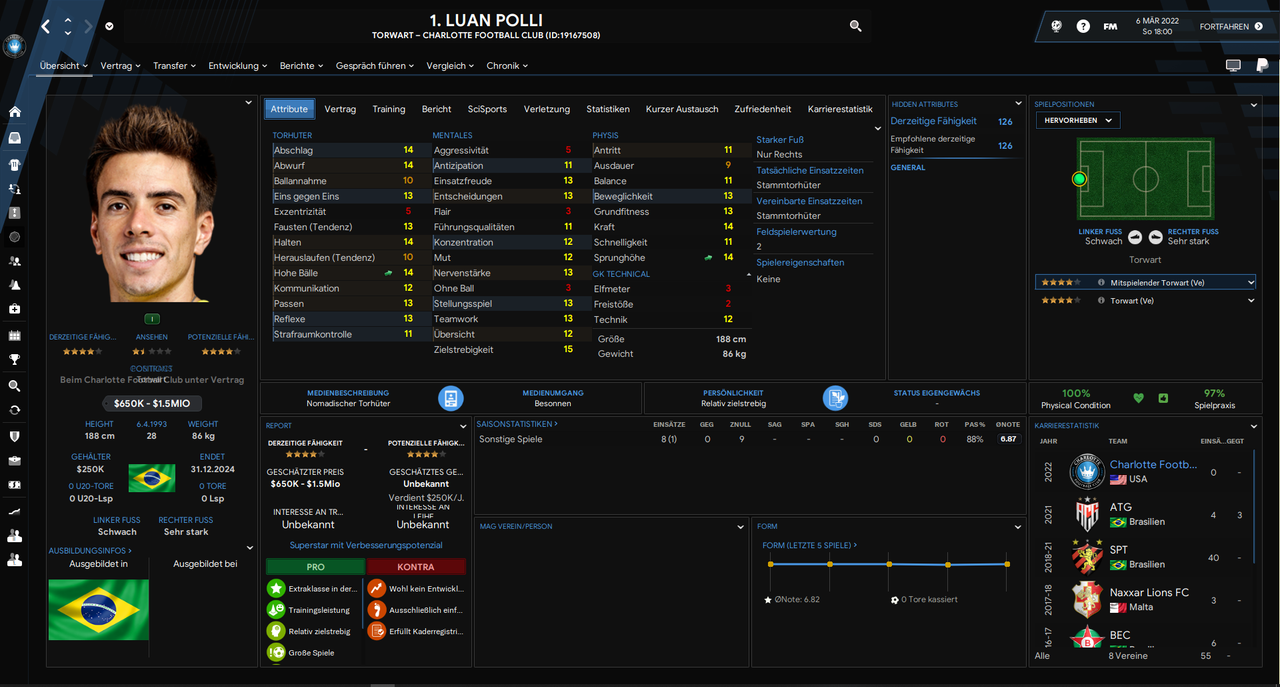
Task: Click the green heart icon by Physical Condition
Action: pyautogui.click(x=1138, y=398)
